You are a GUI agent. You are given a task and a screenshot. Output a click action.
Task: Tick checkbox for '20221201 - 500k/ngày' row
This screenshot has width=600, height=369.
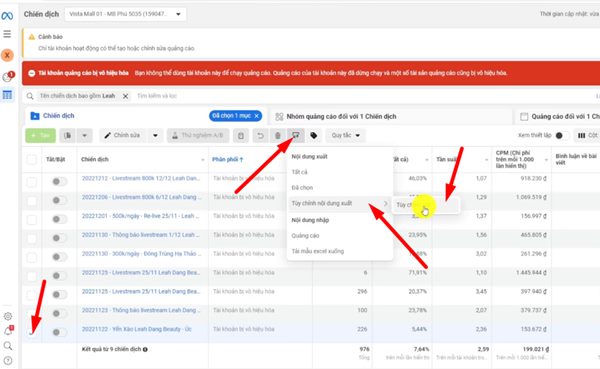(32, 219)
